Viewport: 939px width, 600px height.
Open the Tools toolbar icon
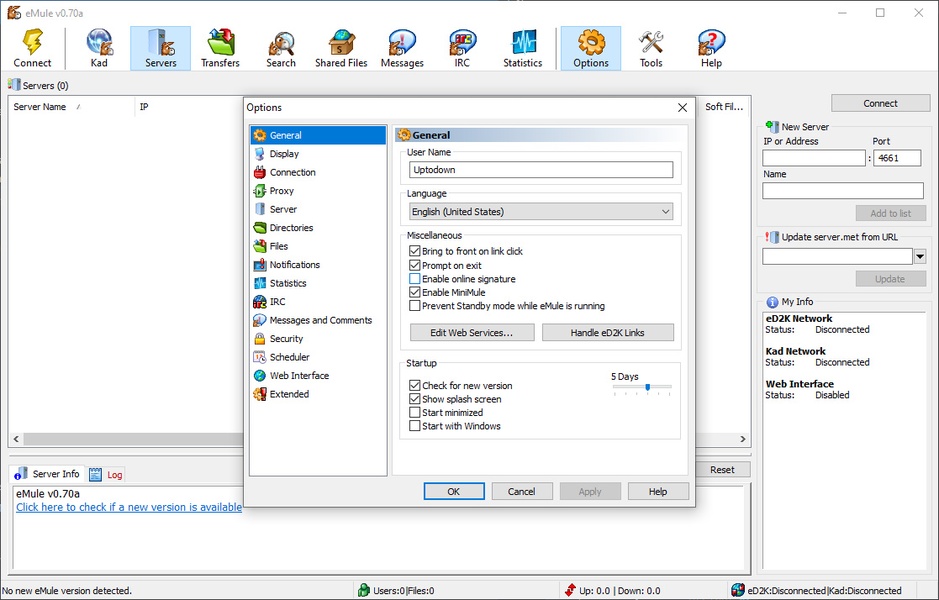[651, 48]
